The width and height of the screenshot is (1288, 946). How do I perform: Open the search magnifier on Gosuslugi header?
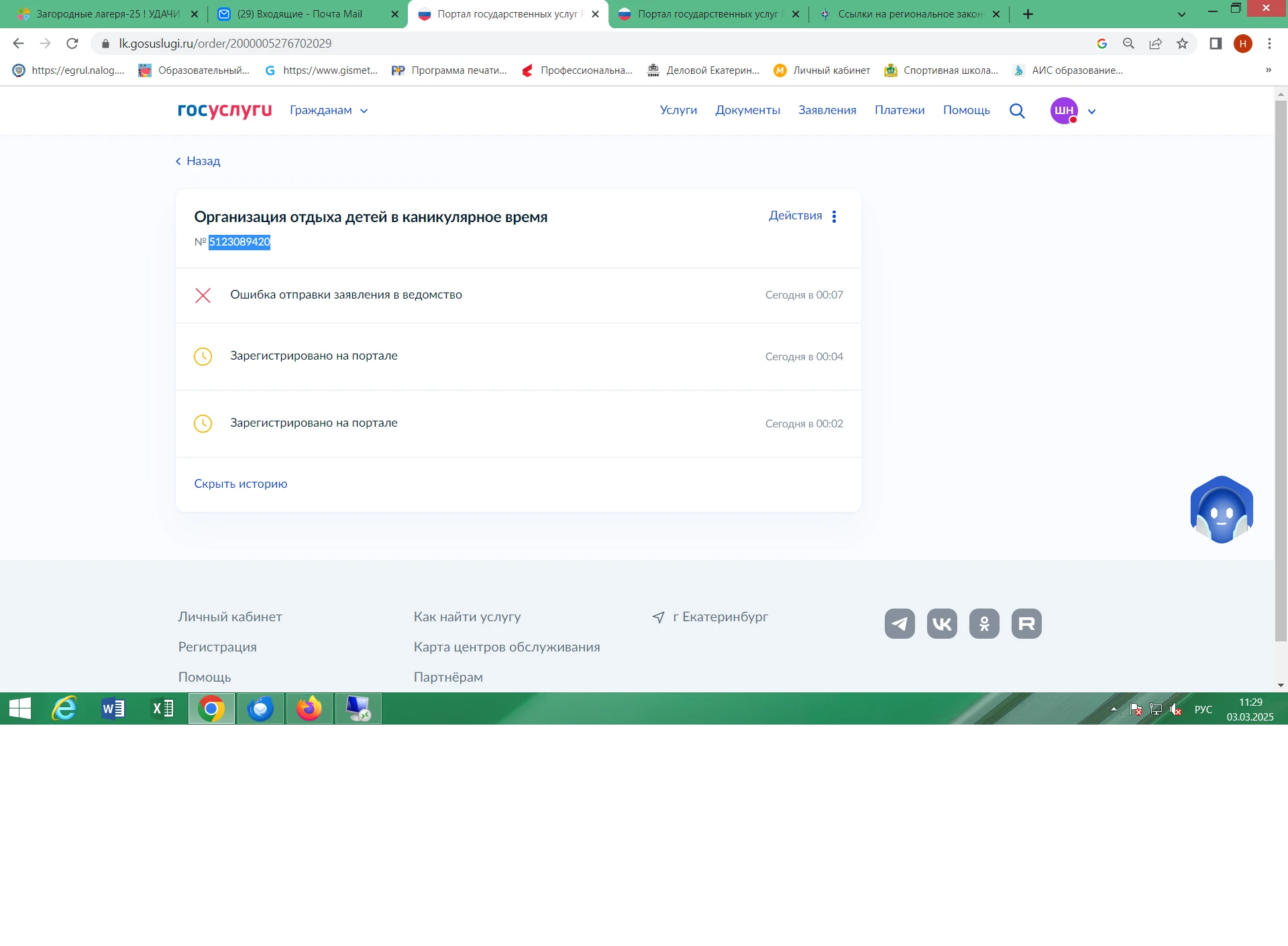(1017, 111)
